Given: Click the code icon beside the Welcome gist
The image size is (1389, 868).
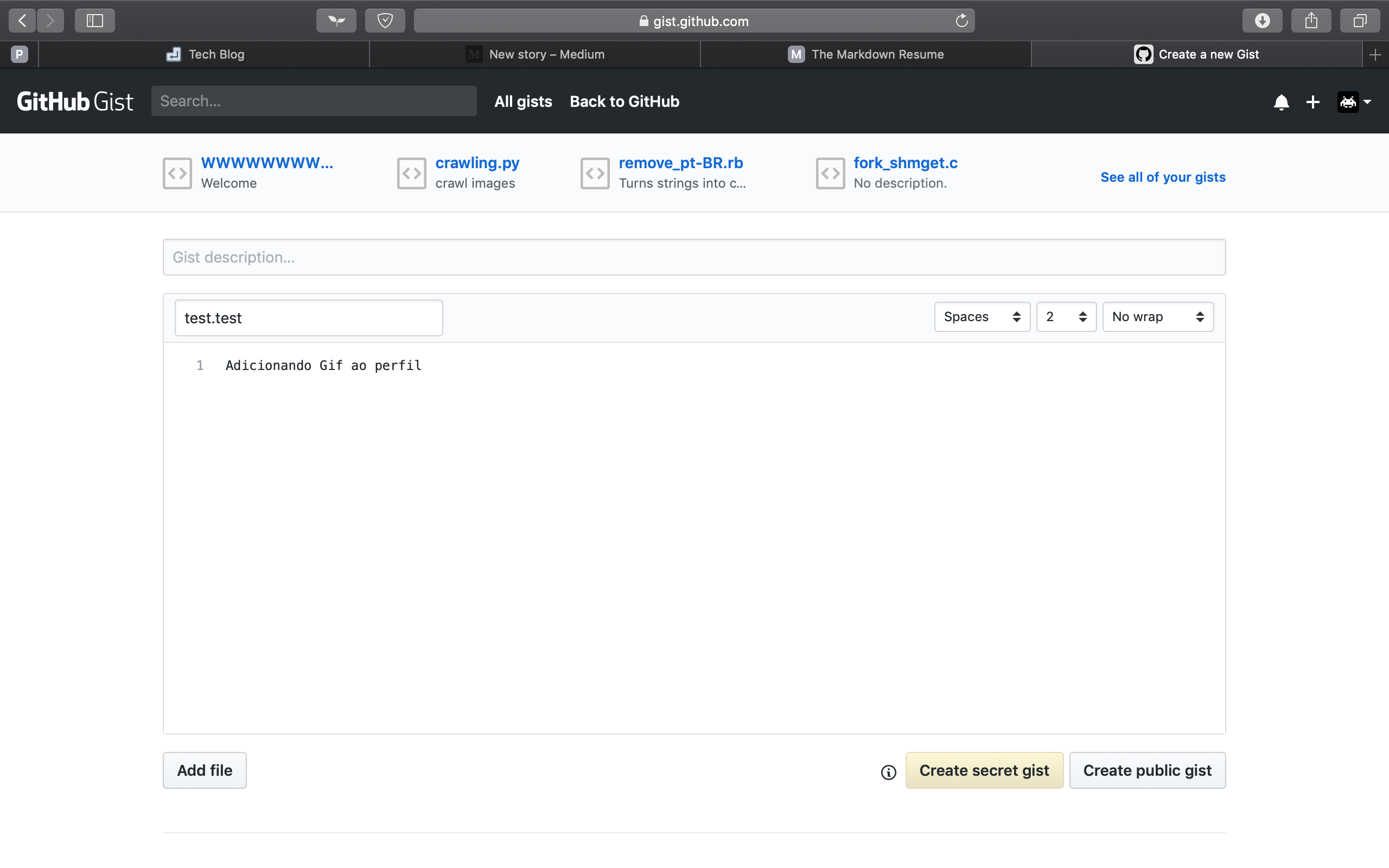Looking at the screenshot, I should pos(177,174).
